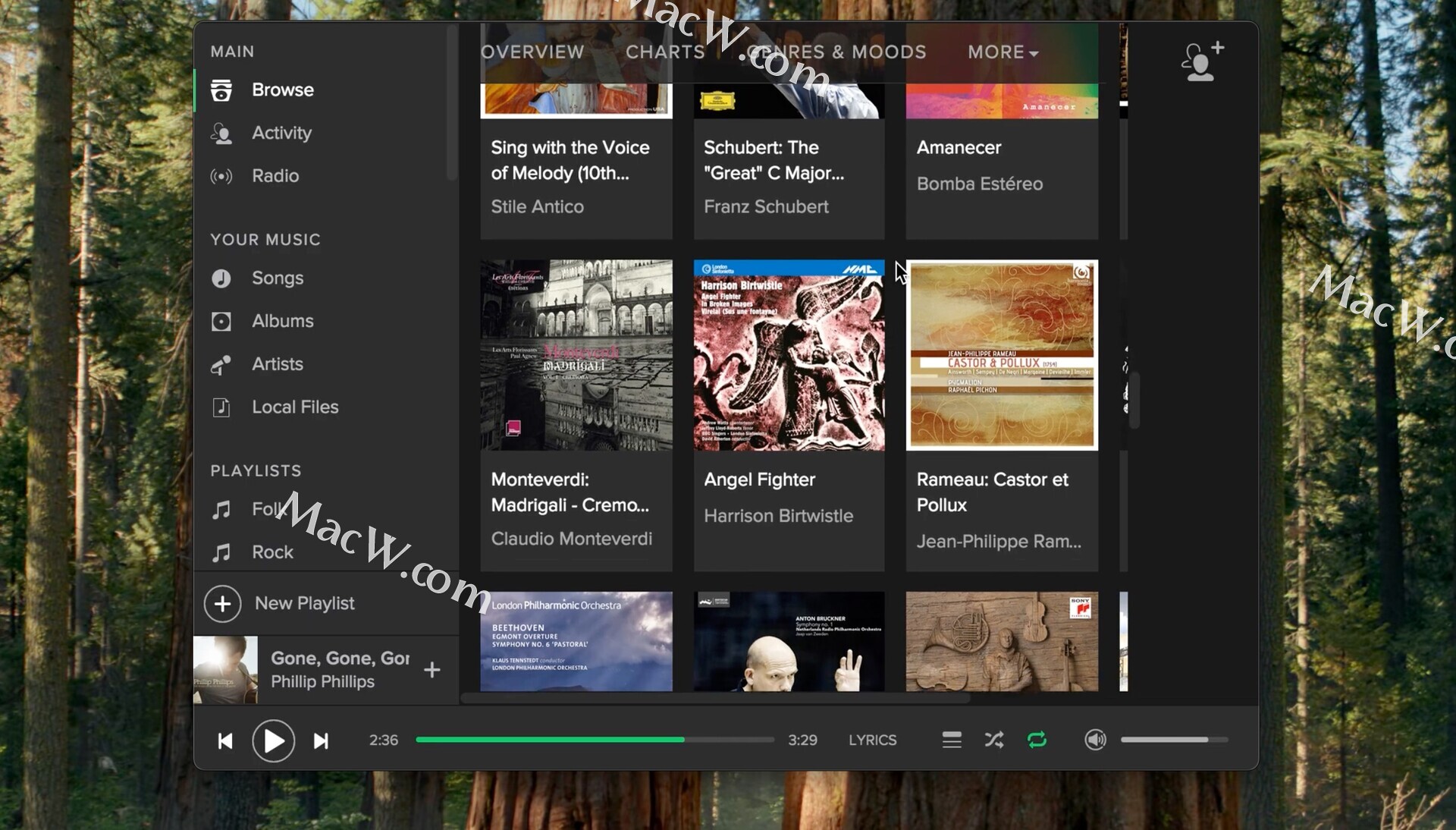Click the Albums label under Your Music
This screenshot has height=830, width=1456.
[283, 322]
